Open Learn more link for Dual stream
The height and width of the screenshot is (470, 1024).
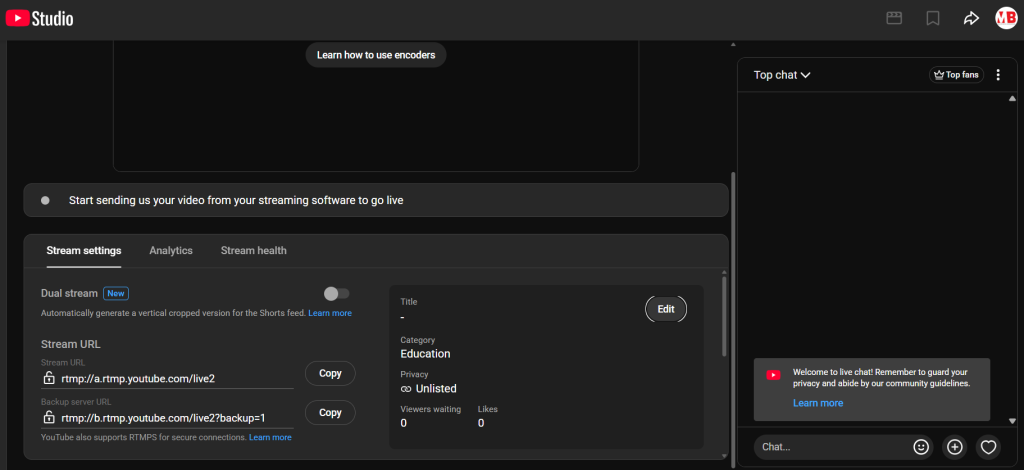pos(330,313)
